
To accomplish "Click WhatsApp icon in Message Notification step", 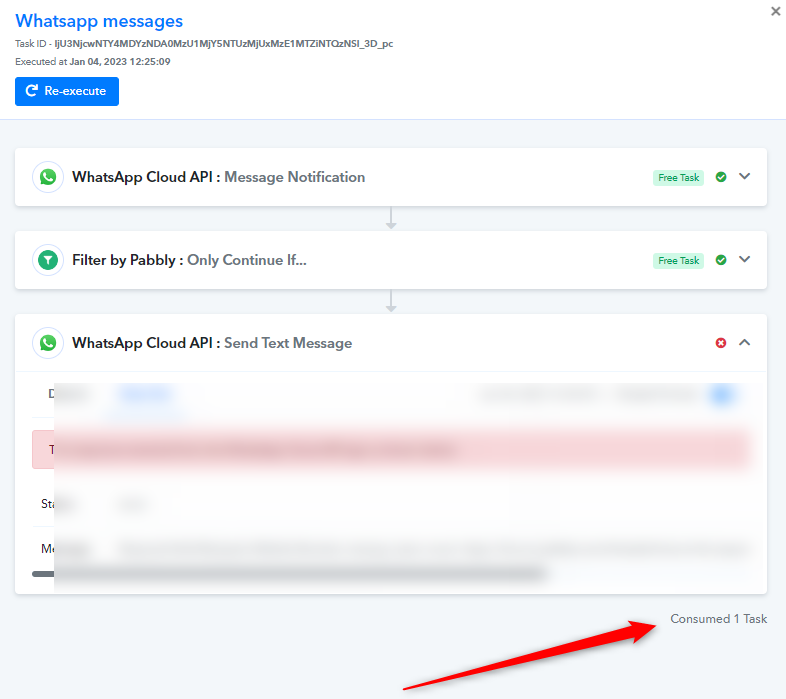I will click(x=48, y=177).
